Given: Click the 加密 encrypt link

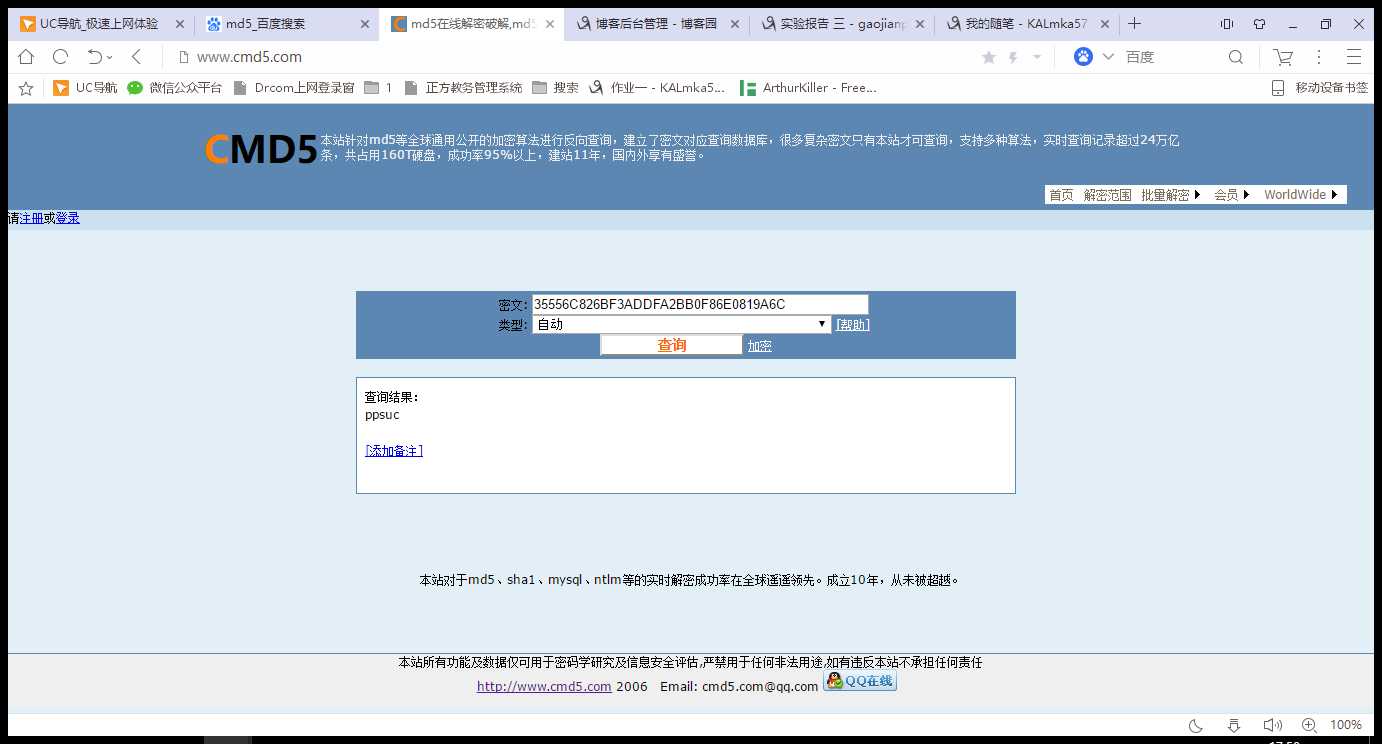Looking at the screenshot, I should [x=760, y=346].
